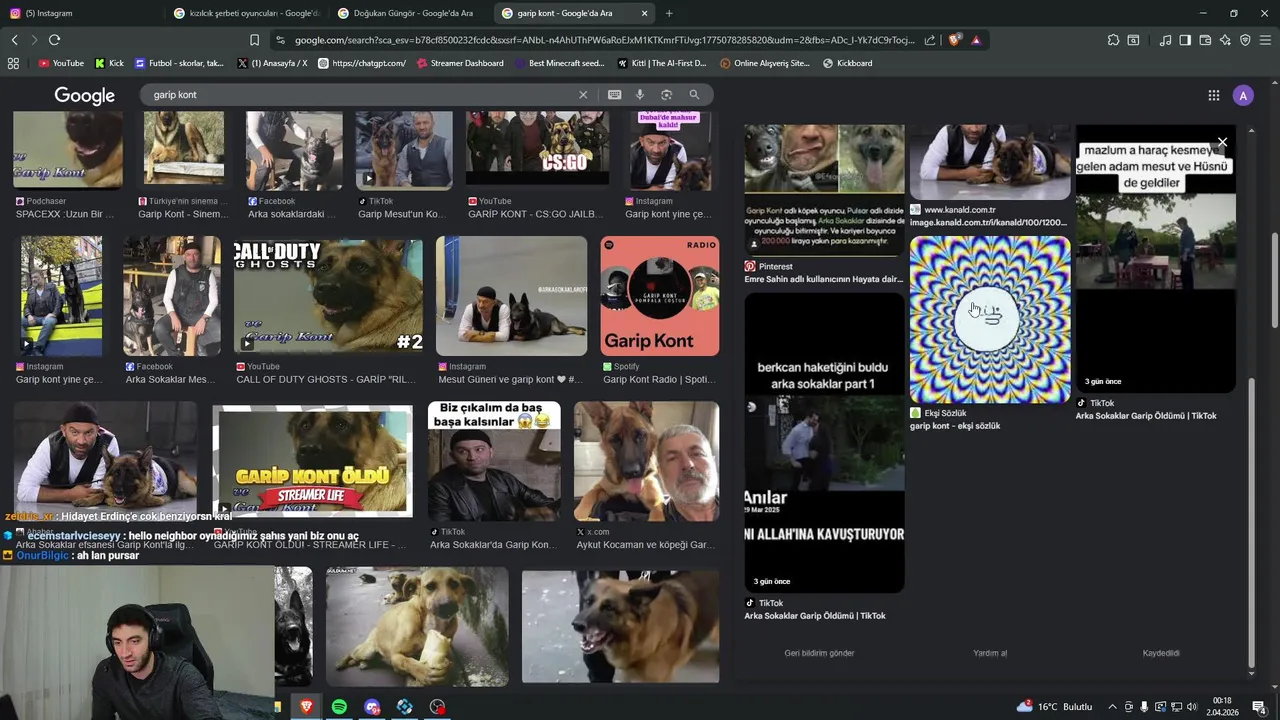Open browser main menu hamburger icon

click(1265, 40)
